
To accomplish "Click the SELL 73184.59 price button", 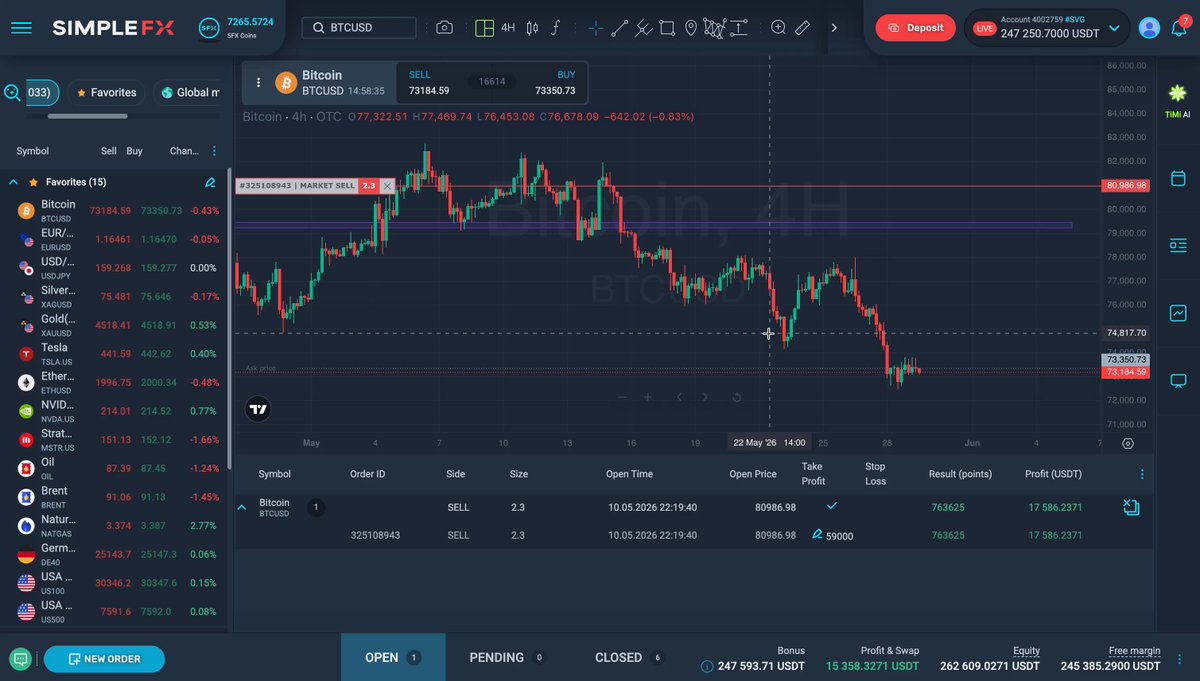I will pos(430,83).
